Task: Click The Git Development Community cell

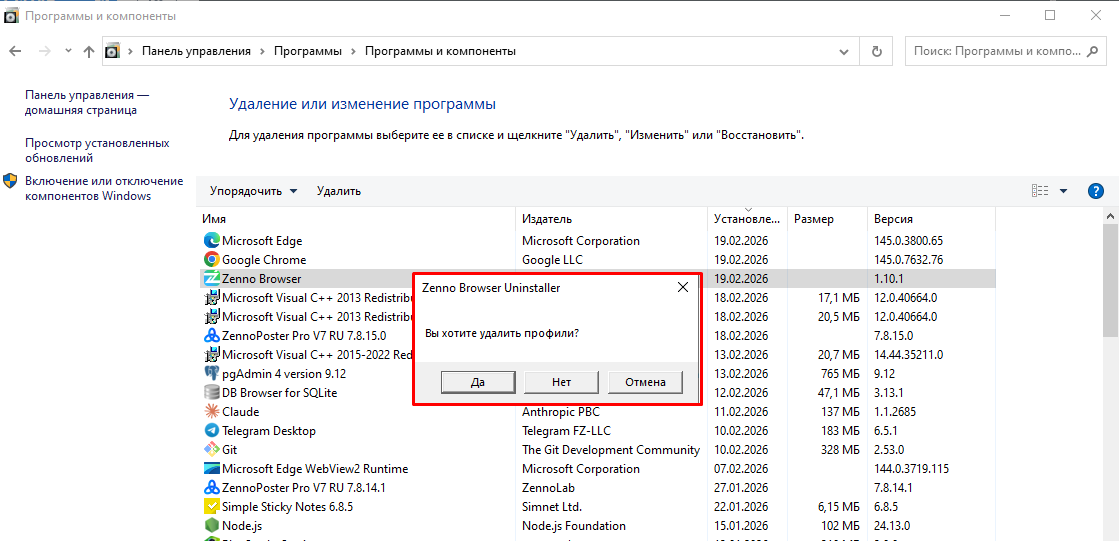Action: click(611, 450)
